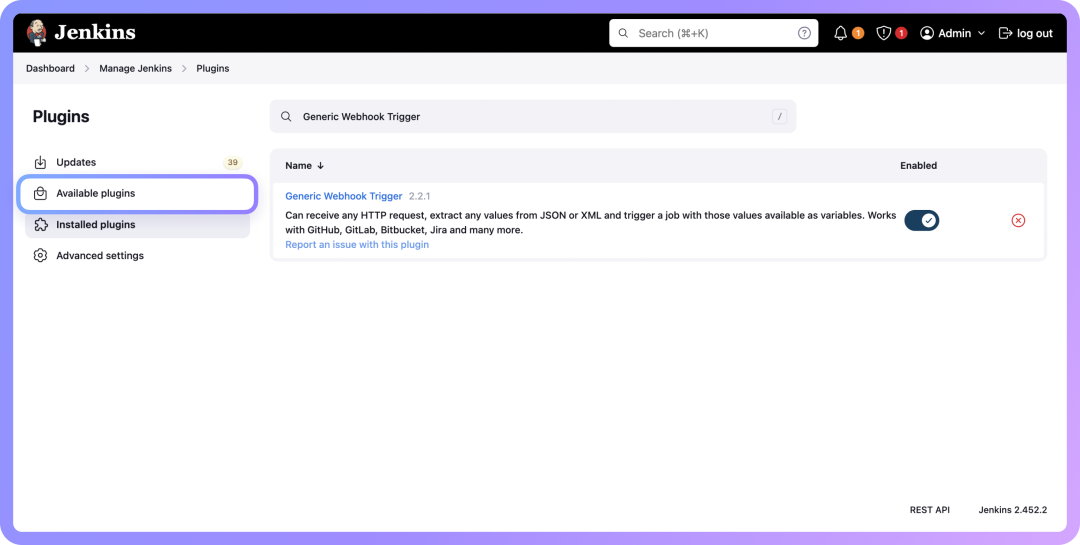Select Available plugins in sidebar

point(138,194)
